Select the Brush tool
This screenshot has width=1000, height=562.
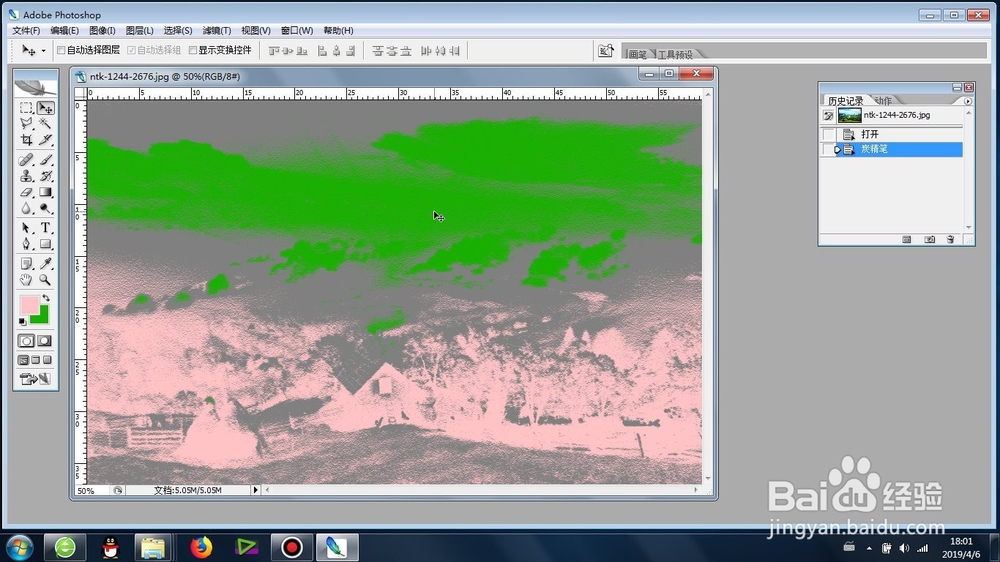coord(45,159)
